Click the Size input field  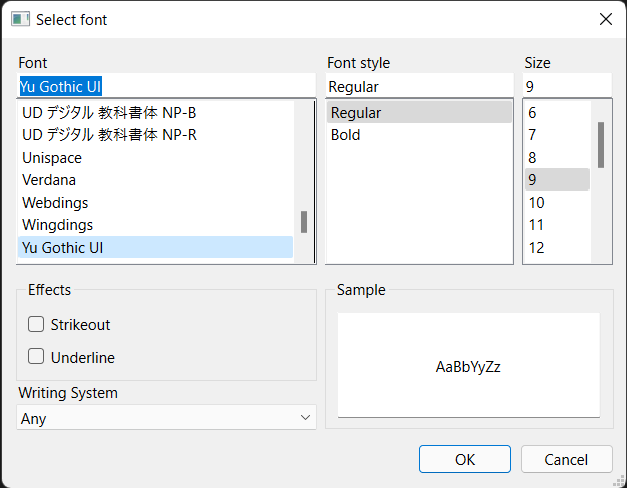pyautogui.click(x=566, y=87)
